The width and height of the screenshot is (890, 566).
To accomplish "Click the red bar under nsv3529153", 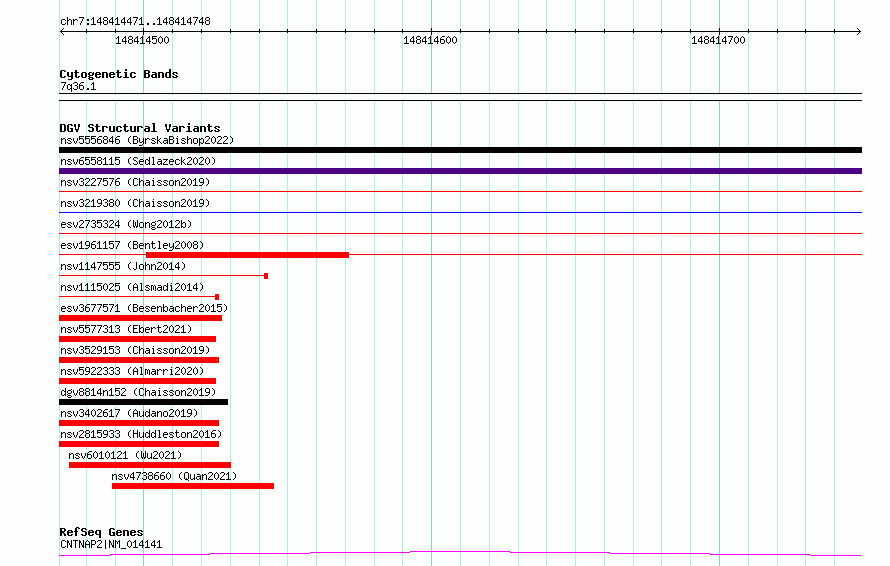I will [139, 360].
